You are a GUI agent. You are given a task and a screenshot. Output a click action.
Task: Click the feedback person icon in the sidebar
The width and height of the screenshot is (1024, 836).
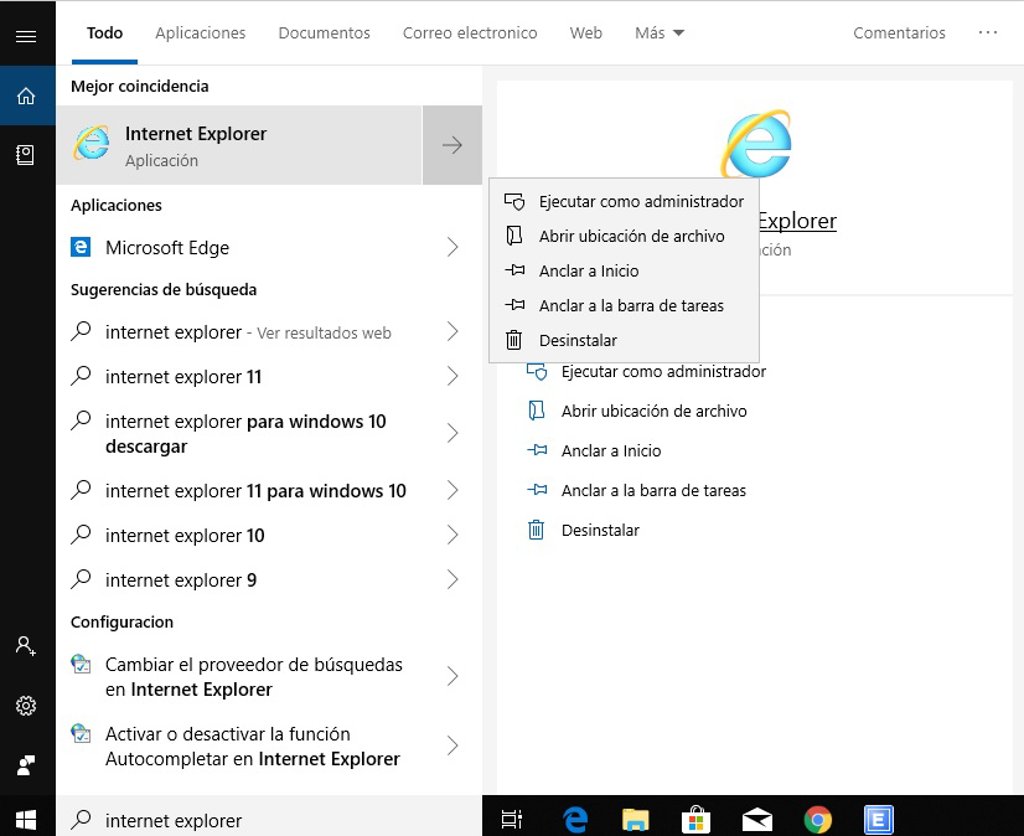click(26, 765)
